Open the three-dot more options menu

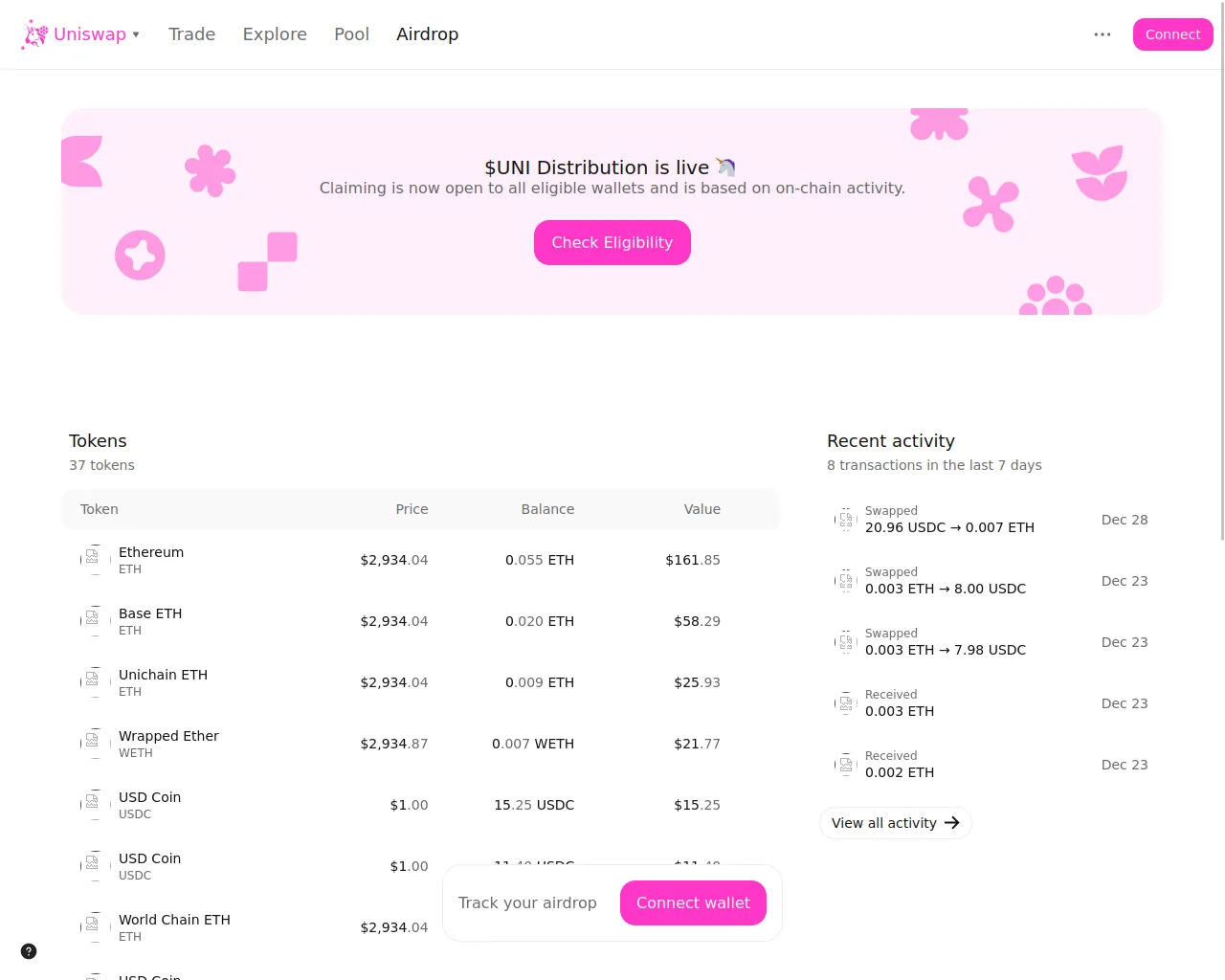1102,34
